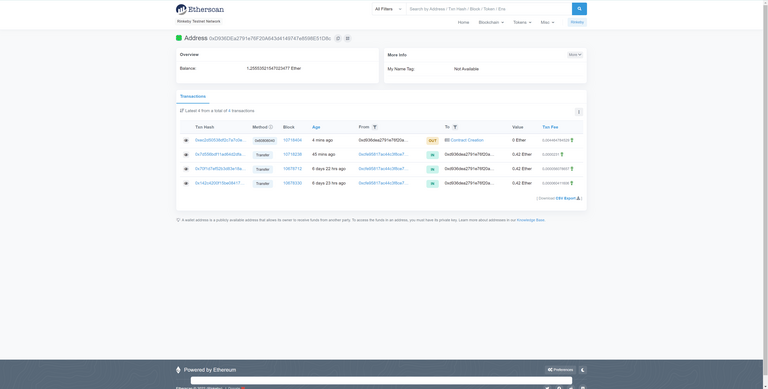This screenshot has width=768, height=389.
Task: Open From address in 6 days 23 hrs row
Action: [383, 183]
